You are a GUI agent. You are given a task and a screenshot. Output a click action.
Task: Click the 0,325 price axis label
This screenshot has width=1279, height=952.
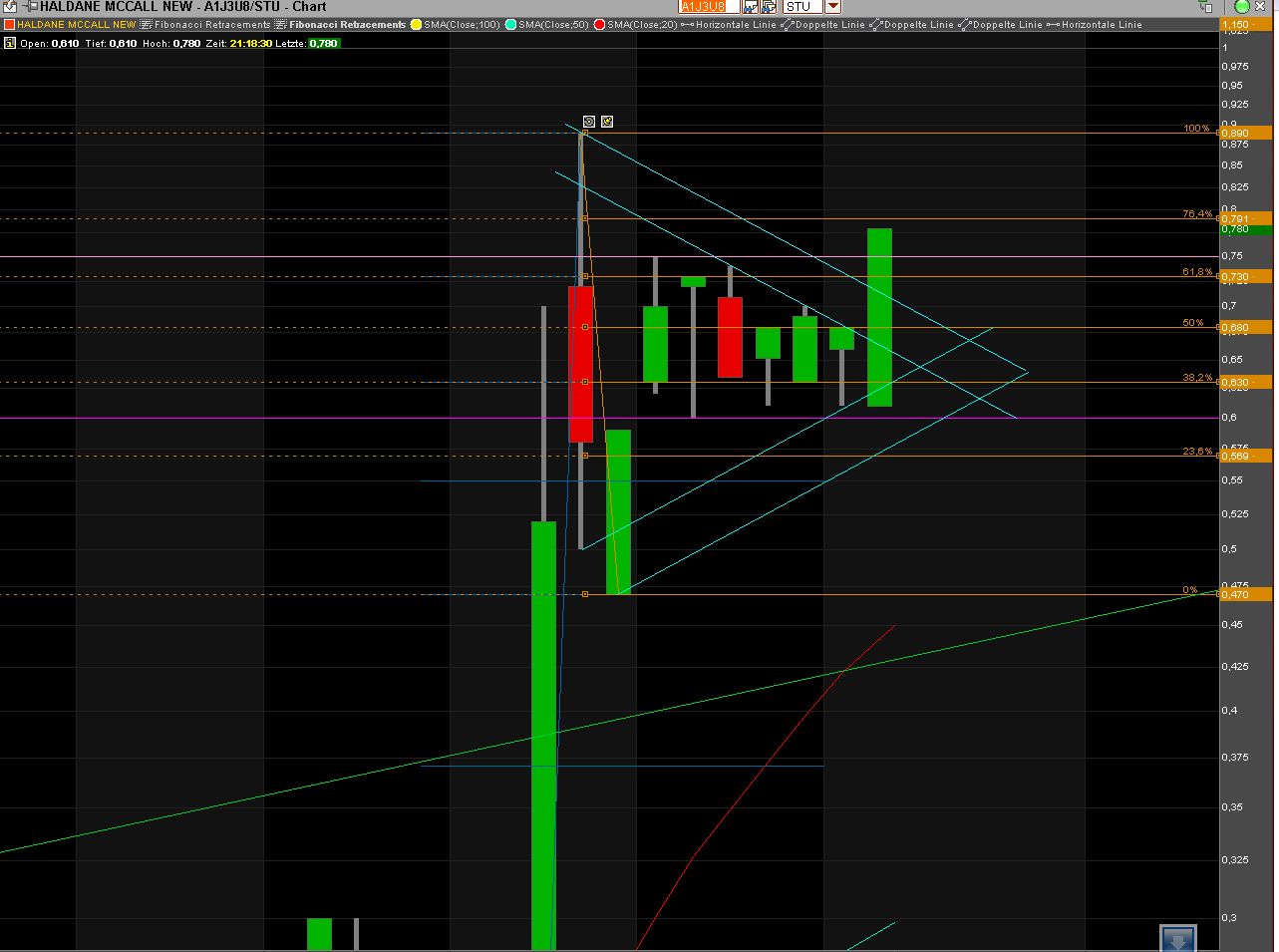point(1236,859)
